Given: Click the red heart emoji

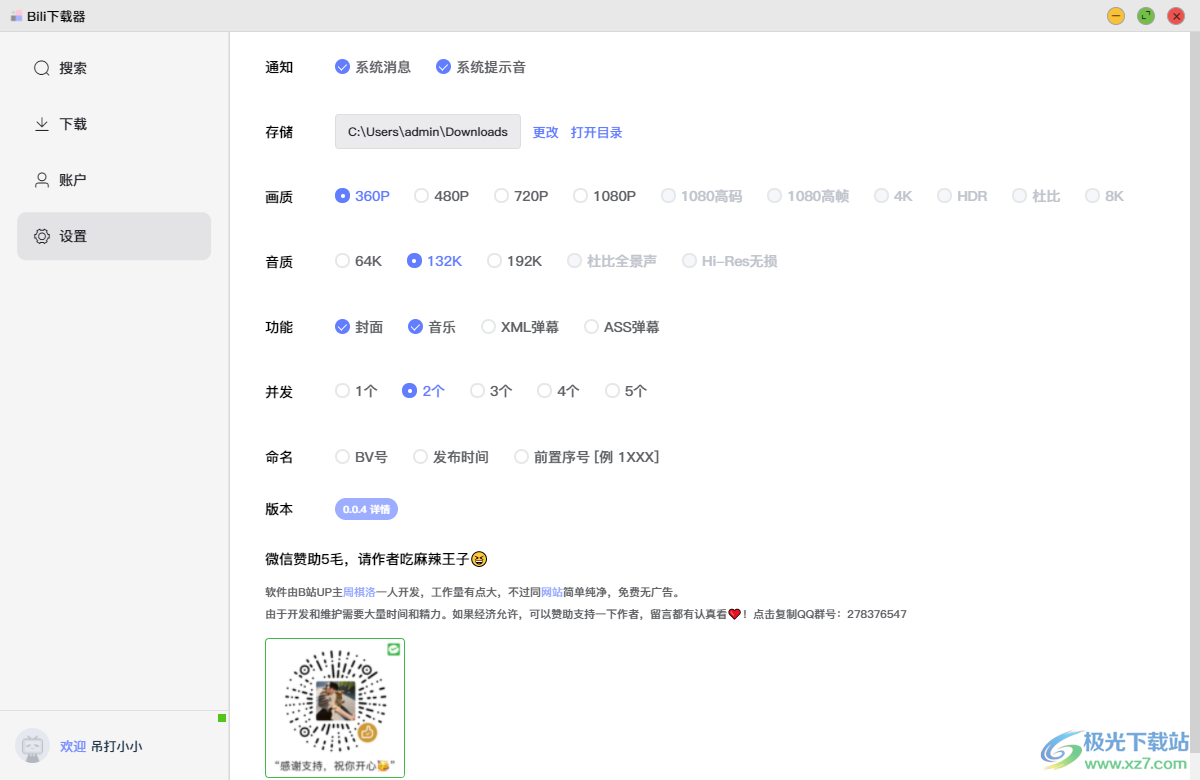Looking at the screenshot, I should pos(734,614).
